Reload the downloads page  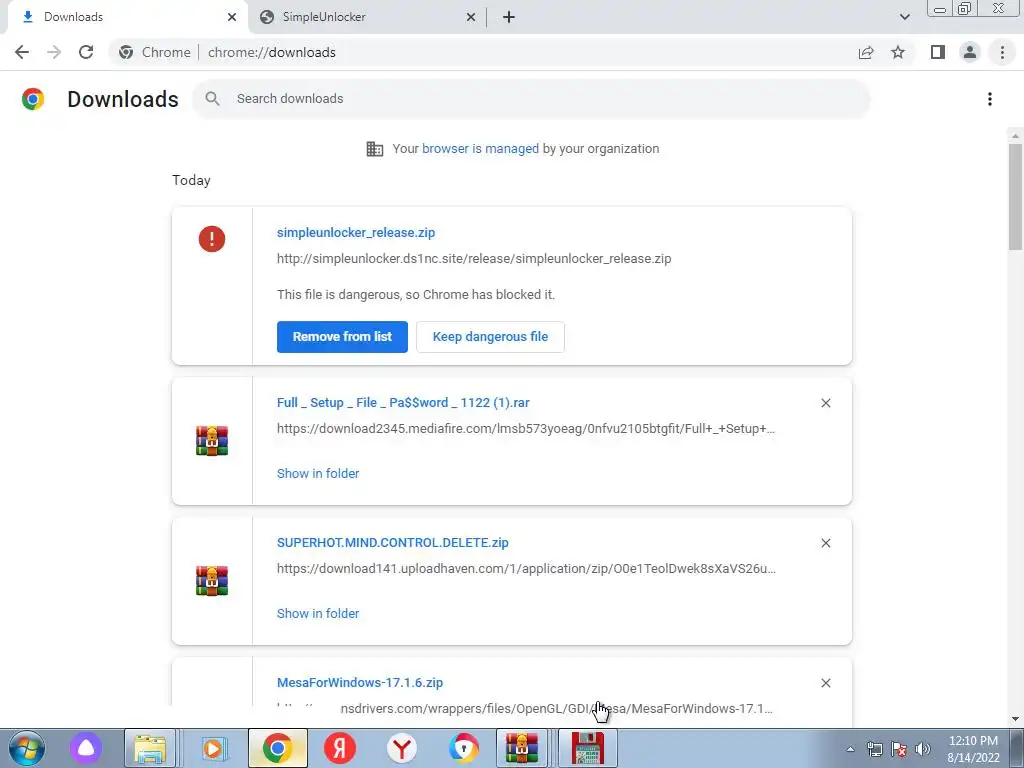86,52
